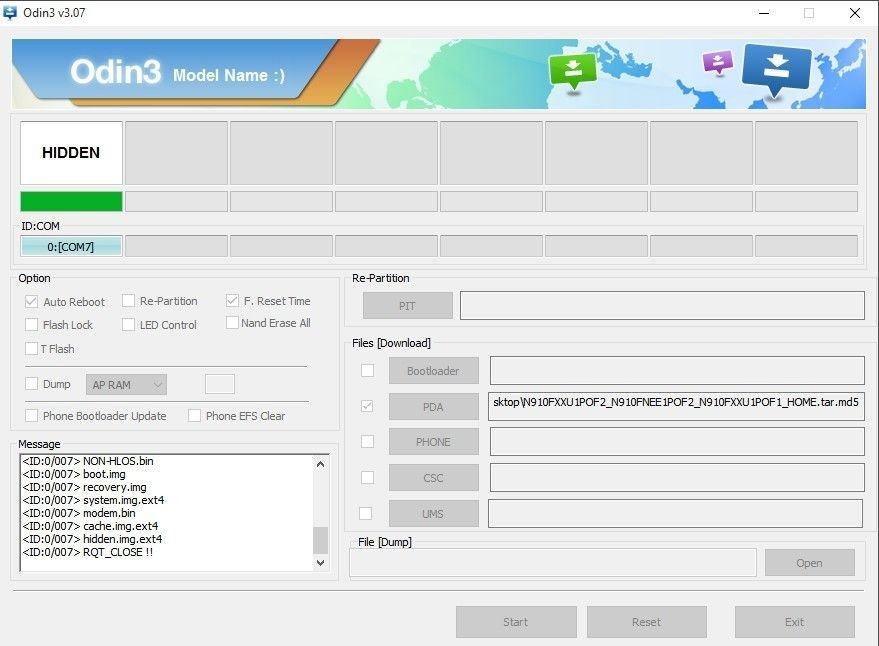Image resolution: width=879 pixels, height=646 pixels.
Task: Click the Open button for File Dump
Action: pos(809,562)
